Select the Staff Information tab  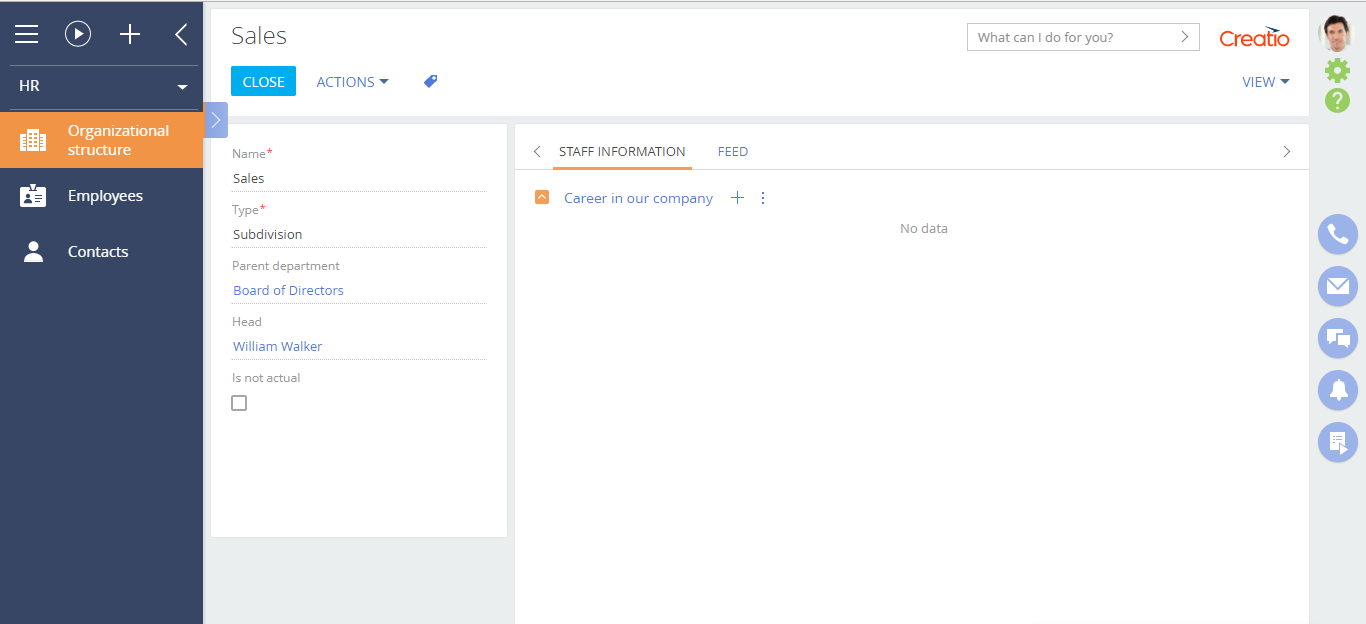(x=622, y=152)
